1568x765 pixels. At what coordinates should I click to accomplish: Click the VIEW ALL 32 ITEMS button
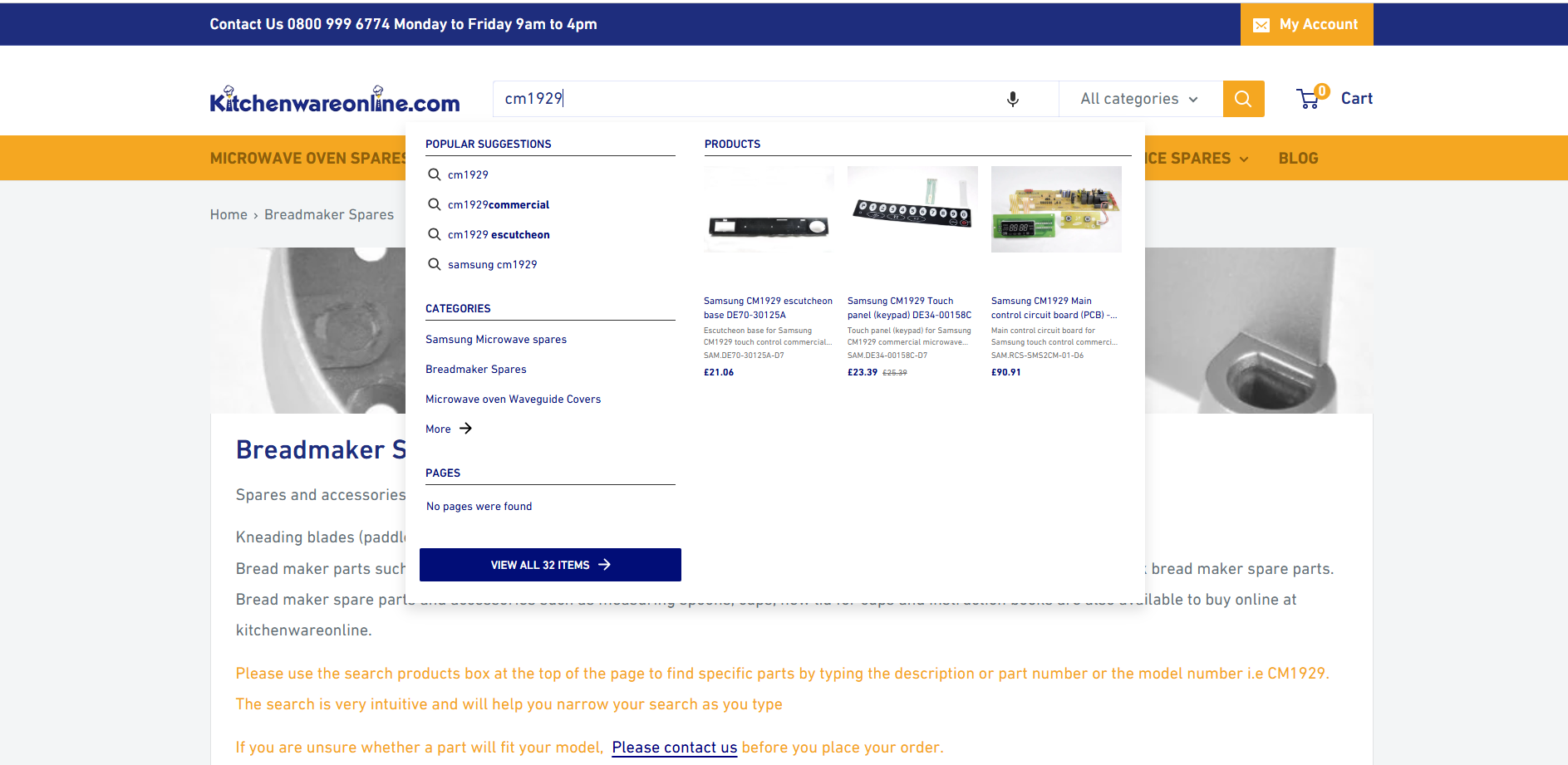coord(550,564)
